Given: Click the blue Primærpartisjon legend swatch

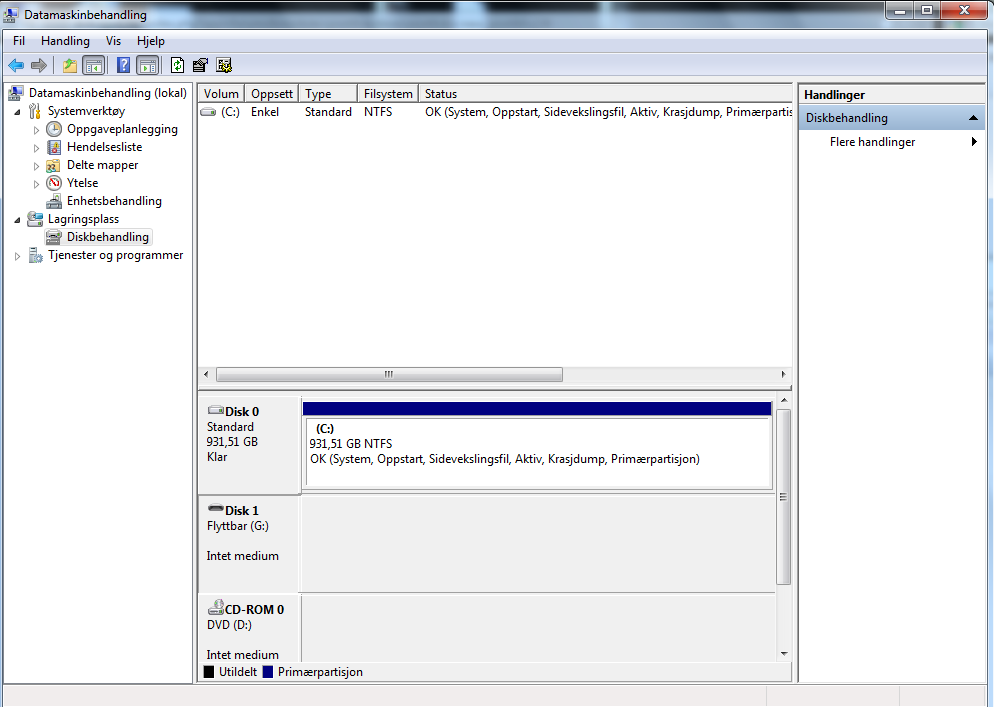Looking at the screenshot, I should point(268,671).
